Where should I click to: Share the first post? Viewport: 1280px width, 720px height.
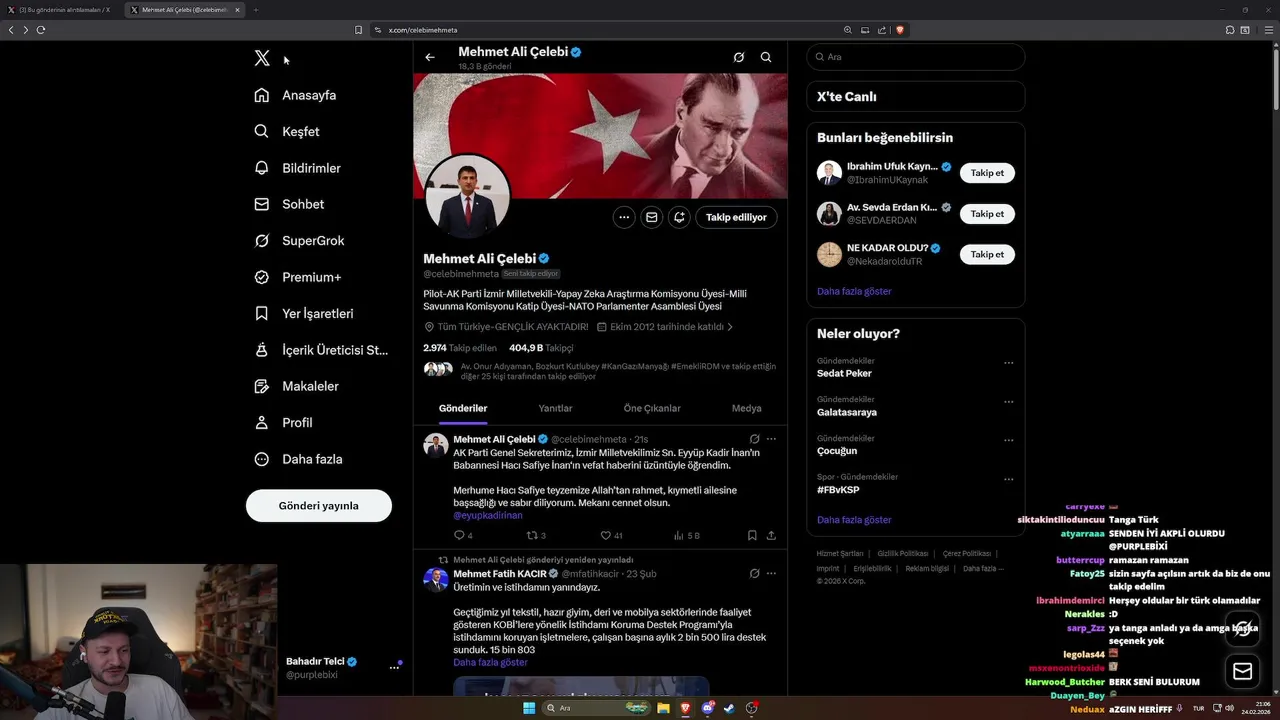coord(771,536)
